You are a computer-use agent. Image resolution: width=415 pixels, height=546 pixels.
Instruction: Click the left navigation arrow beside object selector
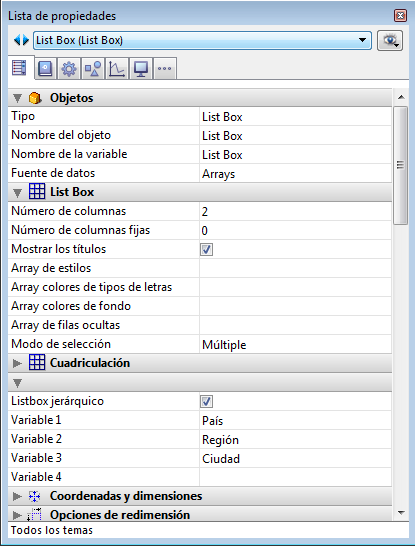[17, 40]
